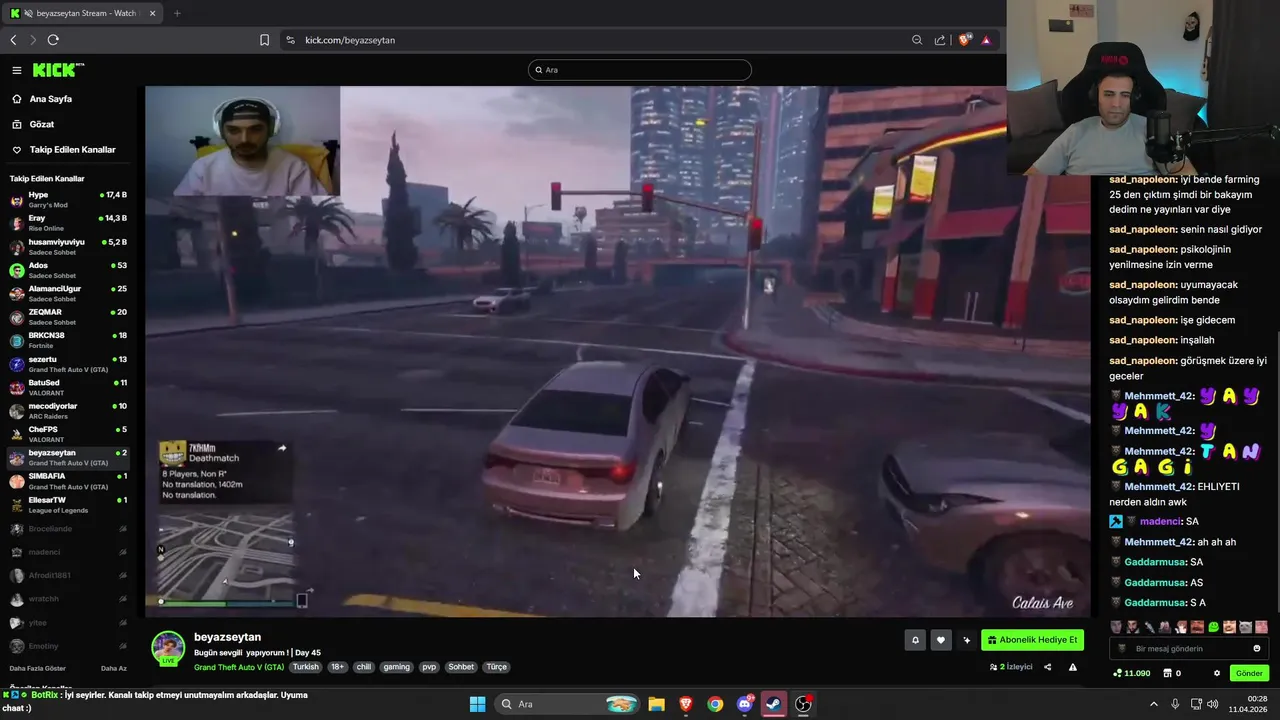Click the Sohbet tag

point(461,667)
